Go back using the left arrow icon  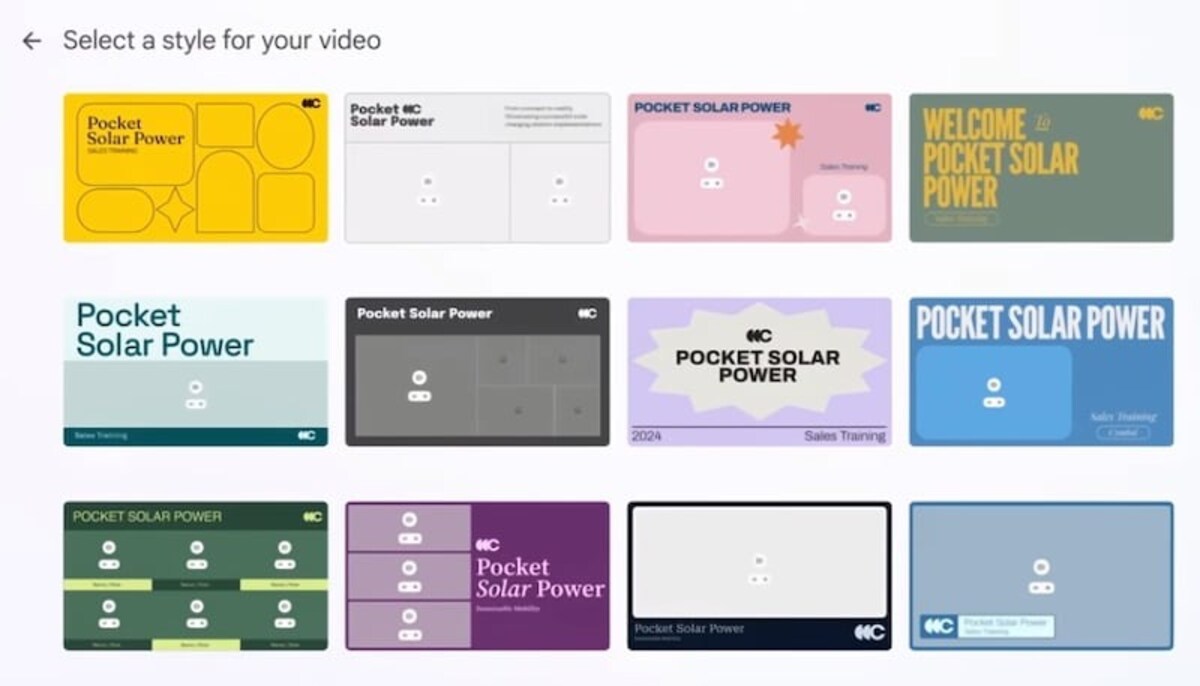(33, 41)
